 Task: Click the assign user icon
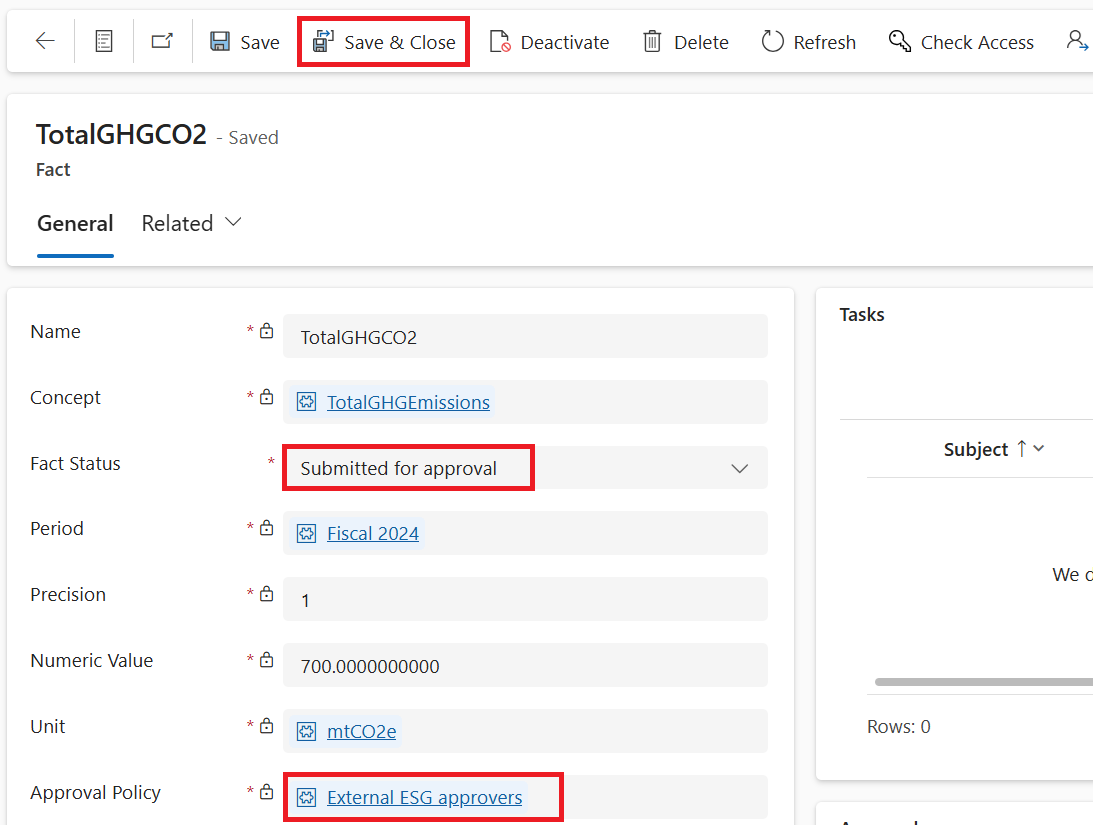click(x=1078, y=41)
